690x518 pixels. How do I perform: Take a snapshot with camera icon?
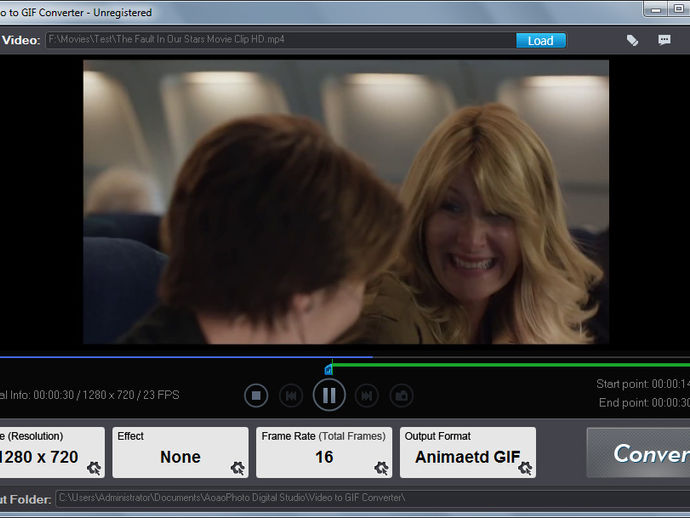[x=401, y=396]
